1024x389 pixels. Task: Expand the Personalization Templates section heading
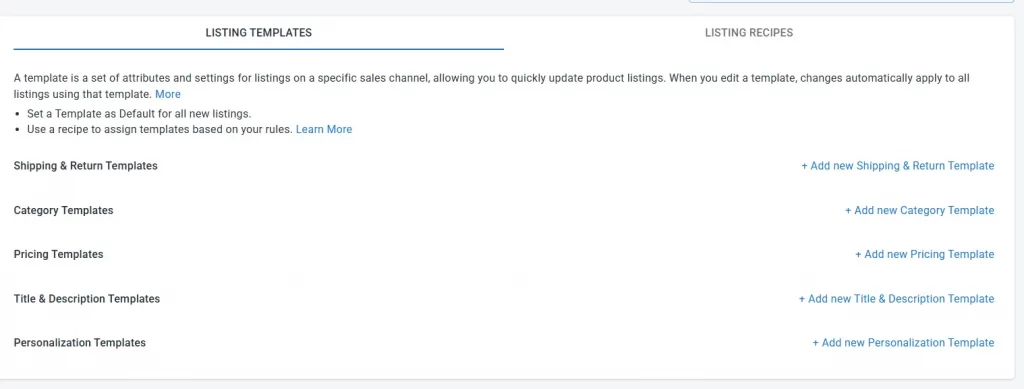click(80, 343)
